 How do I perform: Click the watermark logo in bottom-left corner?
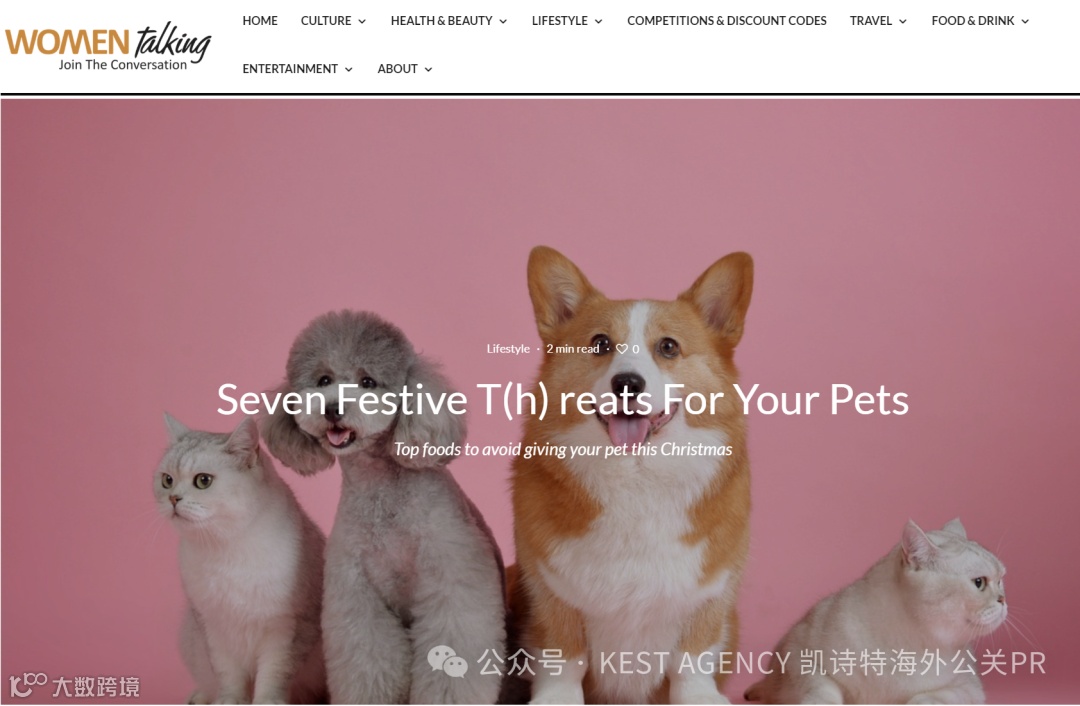(74, 685)
